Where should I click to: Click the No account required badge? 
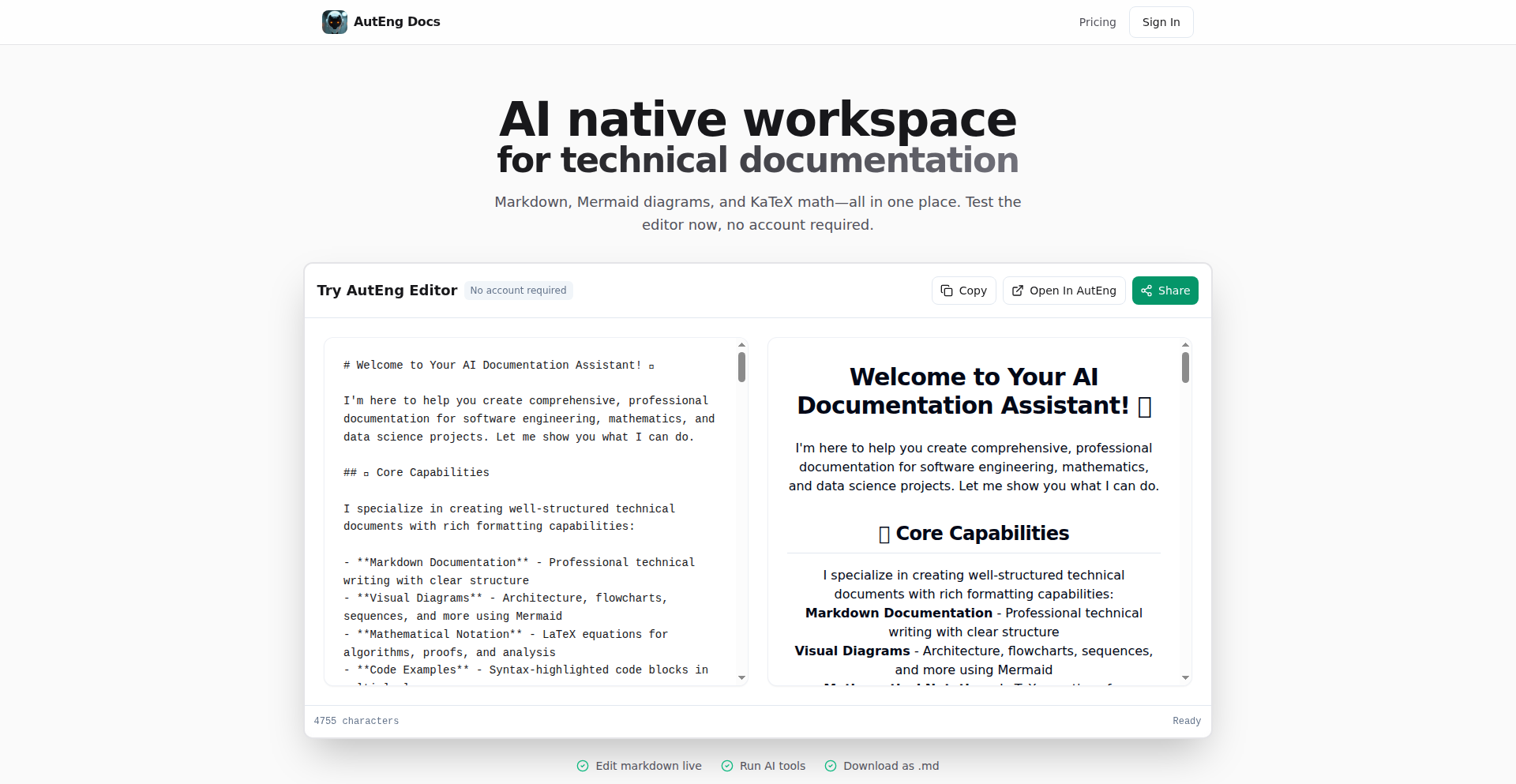point(518,291)
